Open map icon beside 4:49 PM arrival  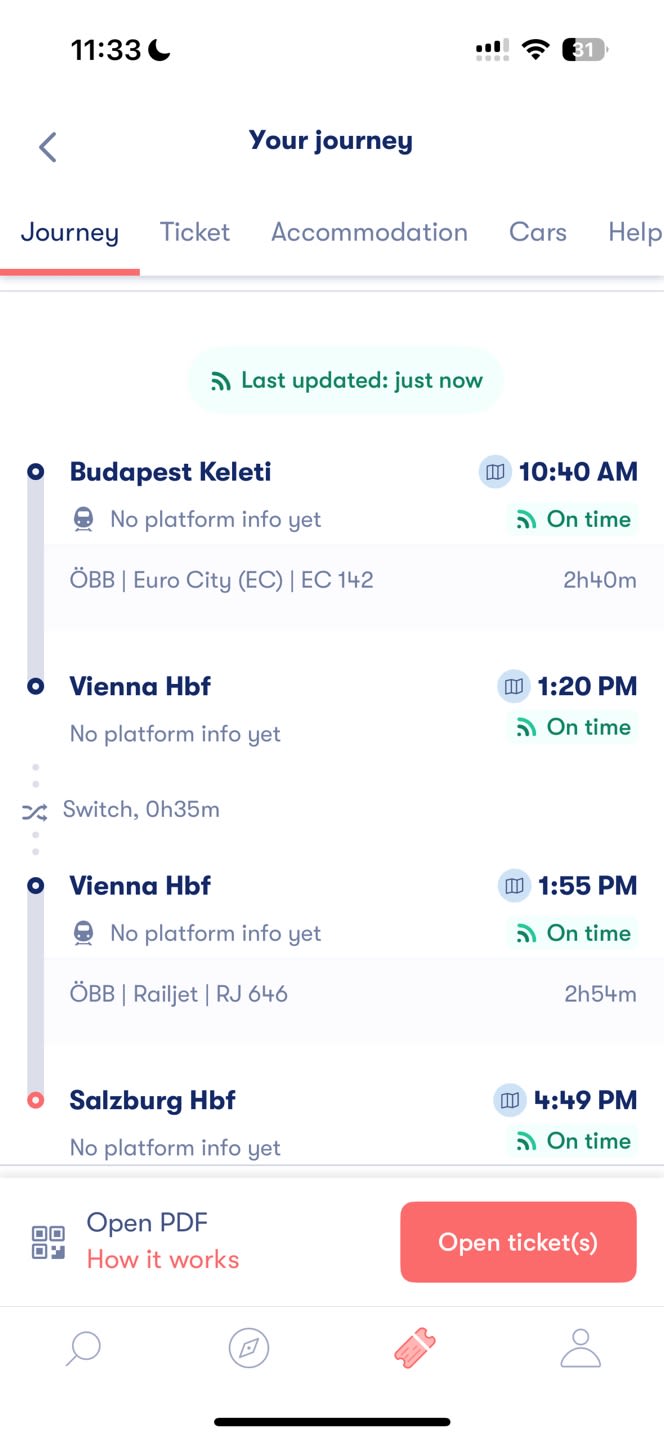[510, 1100]
